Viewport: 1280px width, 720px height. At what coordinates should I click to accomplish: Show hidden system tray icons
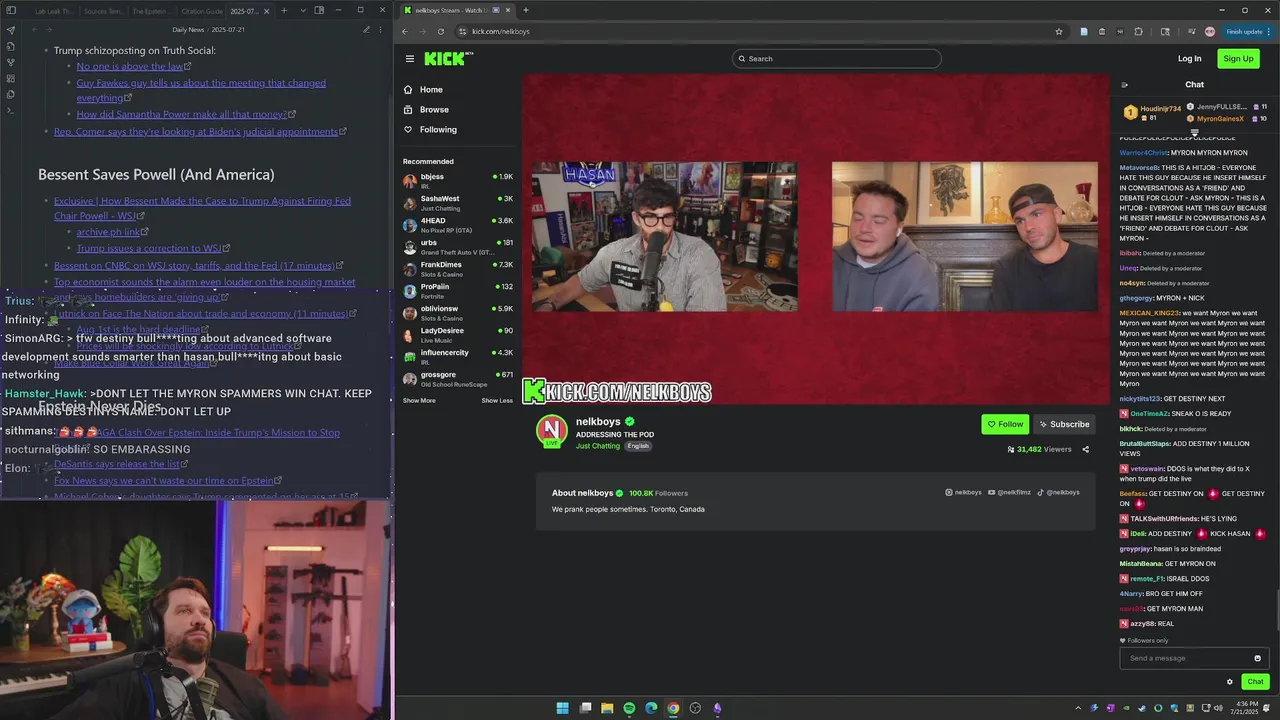coord(1078,708)
